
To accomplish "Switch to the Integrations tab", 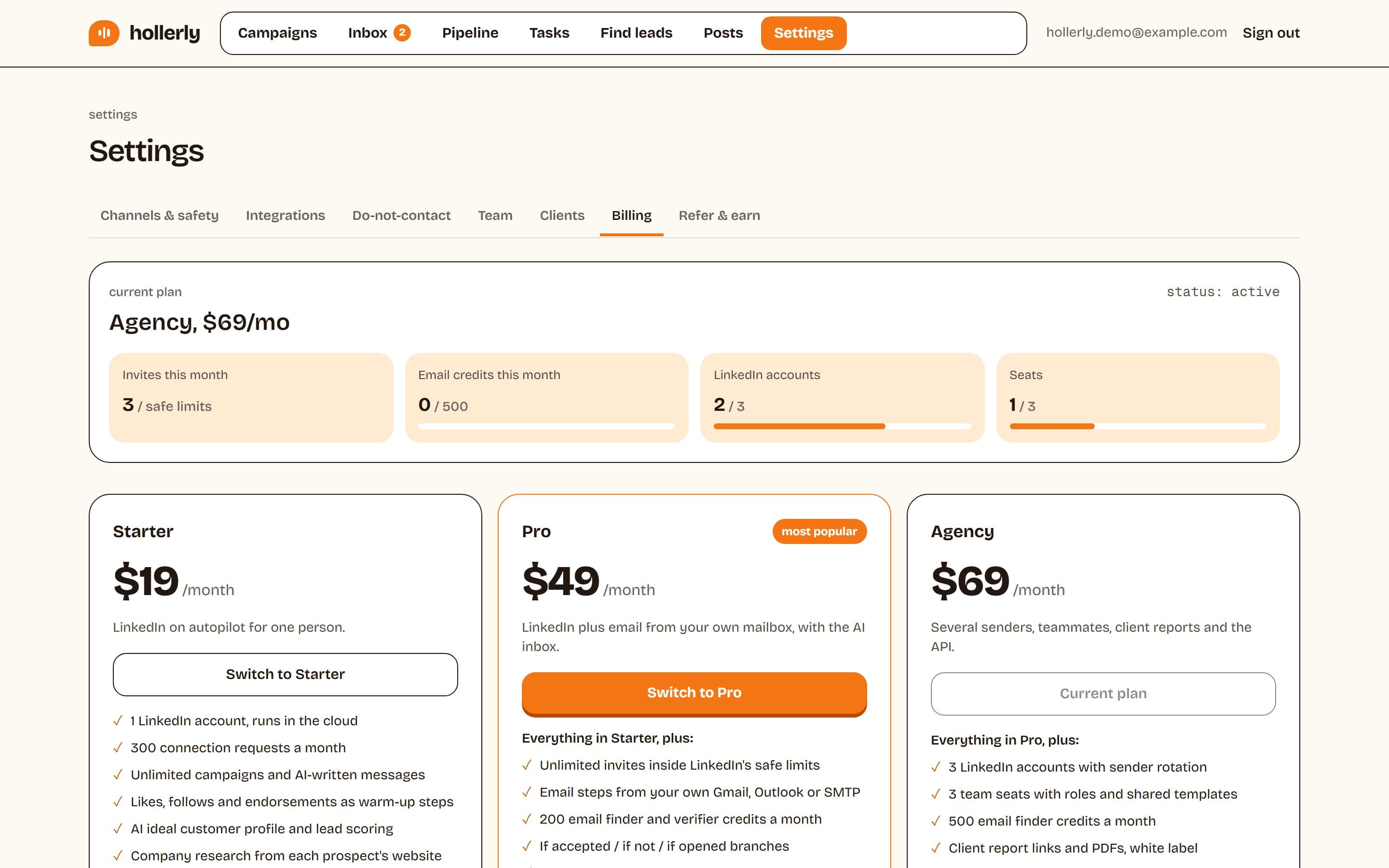I will pos(285,215).
